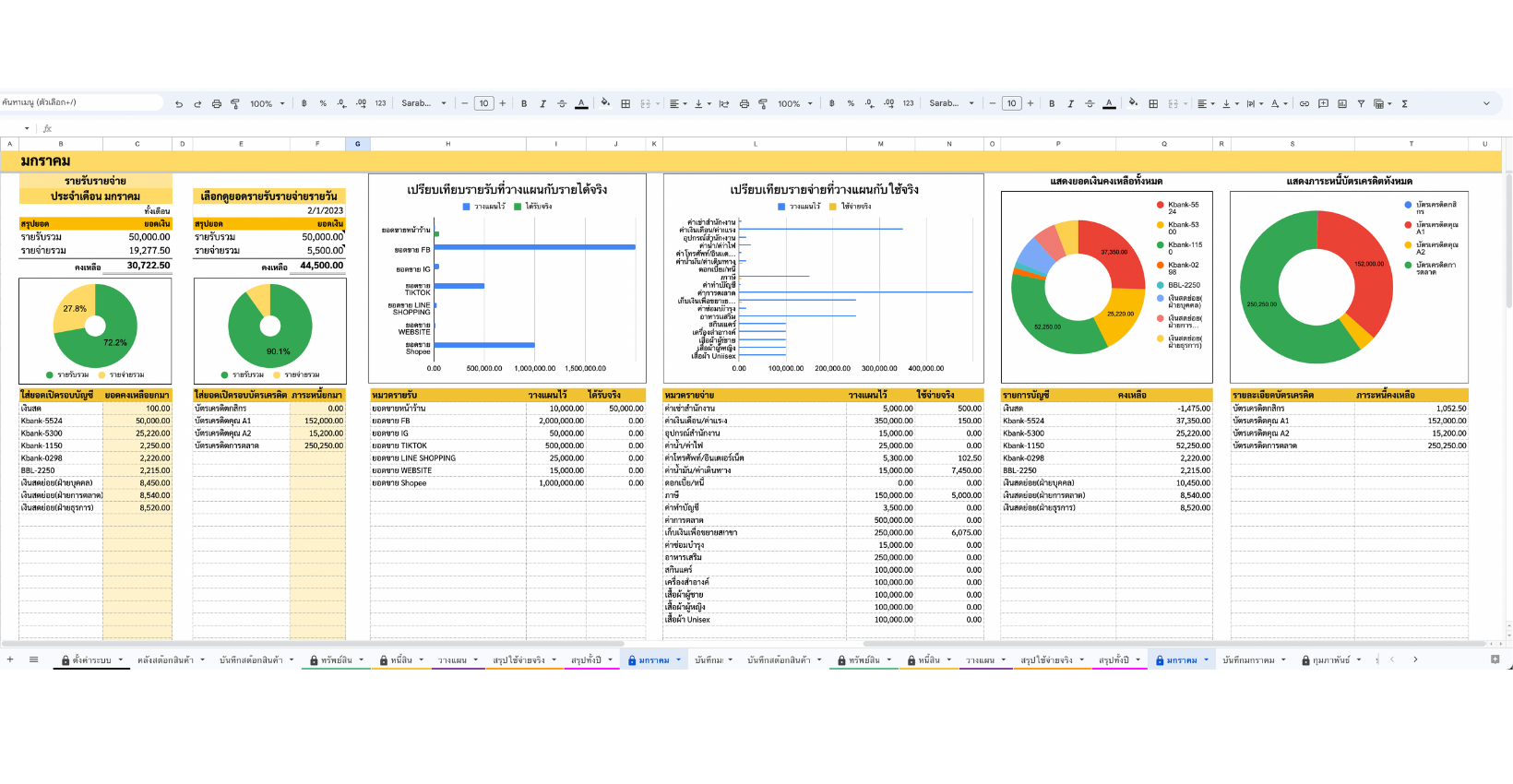The image size is (1513, 784).
Task: Click the Insert link icon
Action: point(1305,104)
